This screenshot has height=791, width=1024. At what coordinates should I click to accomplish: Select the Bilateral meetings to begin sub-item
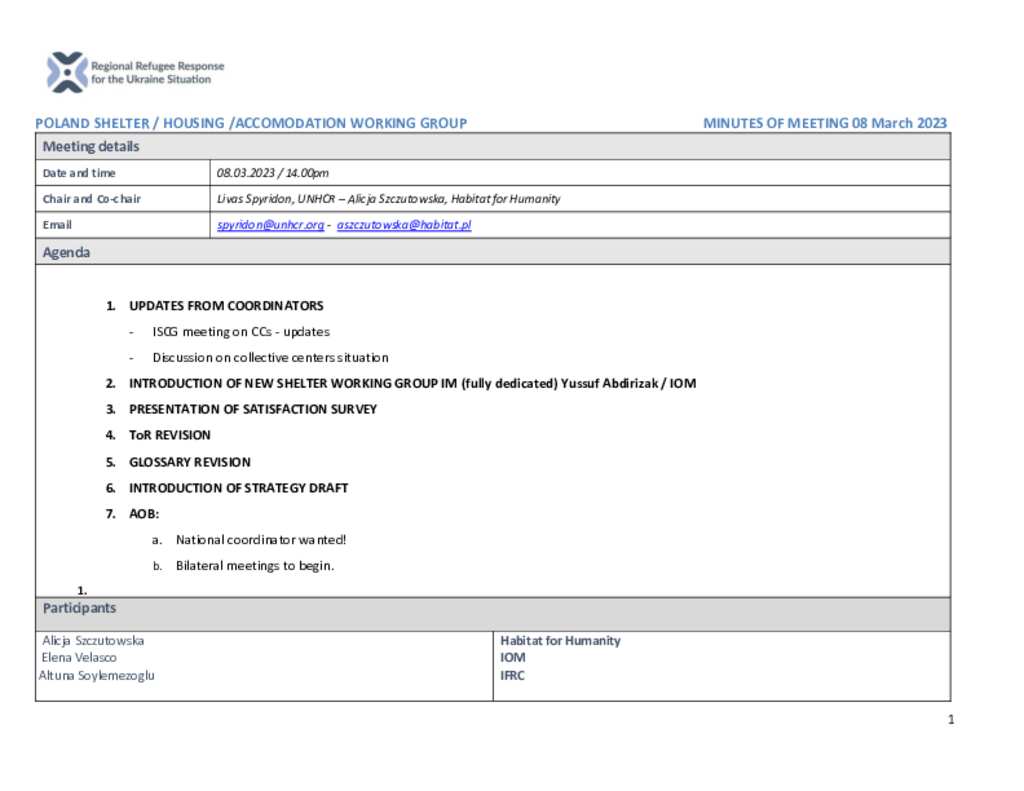255,566
